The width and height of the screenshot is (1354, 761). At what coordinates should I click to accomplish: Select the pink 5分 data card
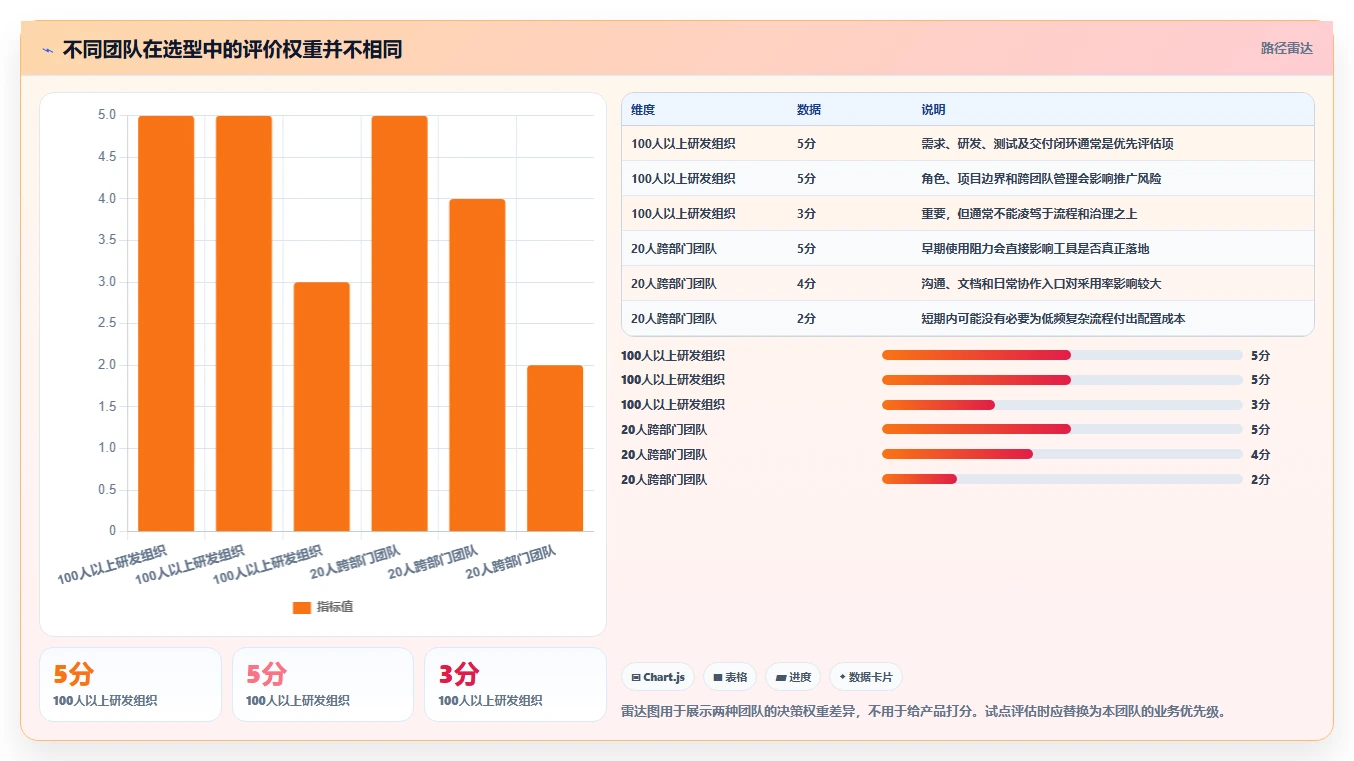[323, 684]
